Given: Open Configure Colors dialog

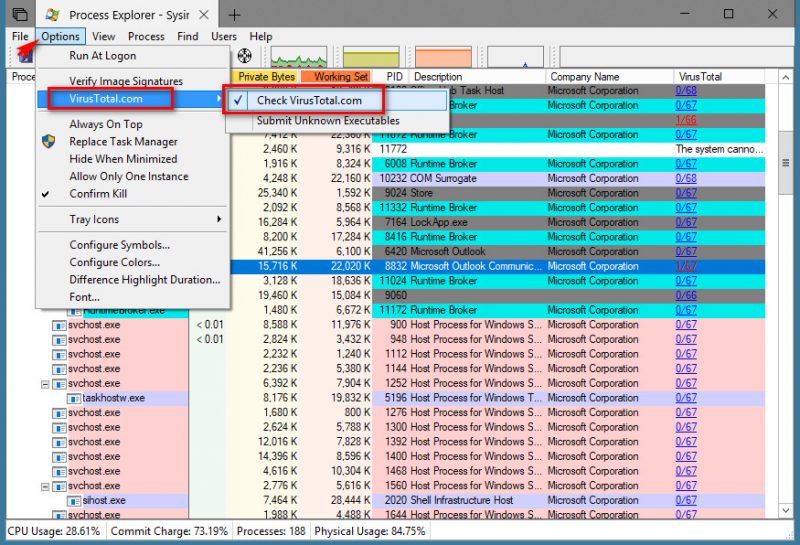Looking at the screenshot, I should coord(133,262).
